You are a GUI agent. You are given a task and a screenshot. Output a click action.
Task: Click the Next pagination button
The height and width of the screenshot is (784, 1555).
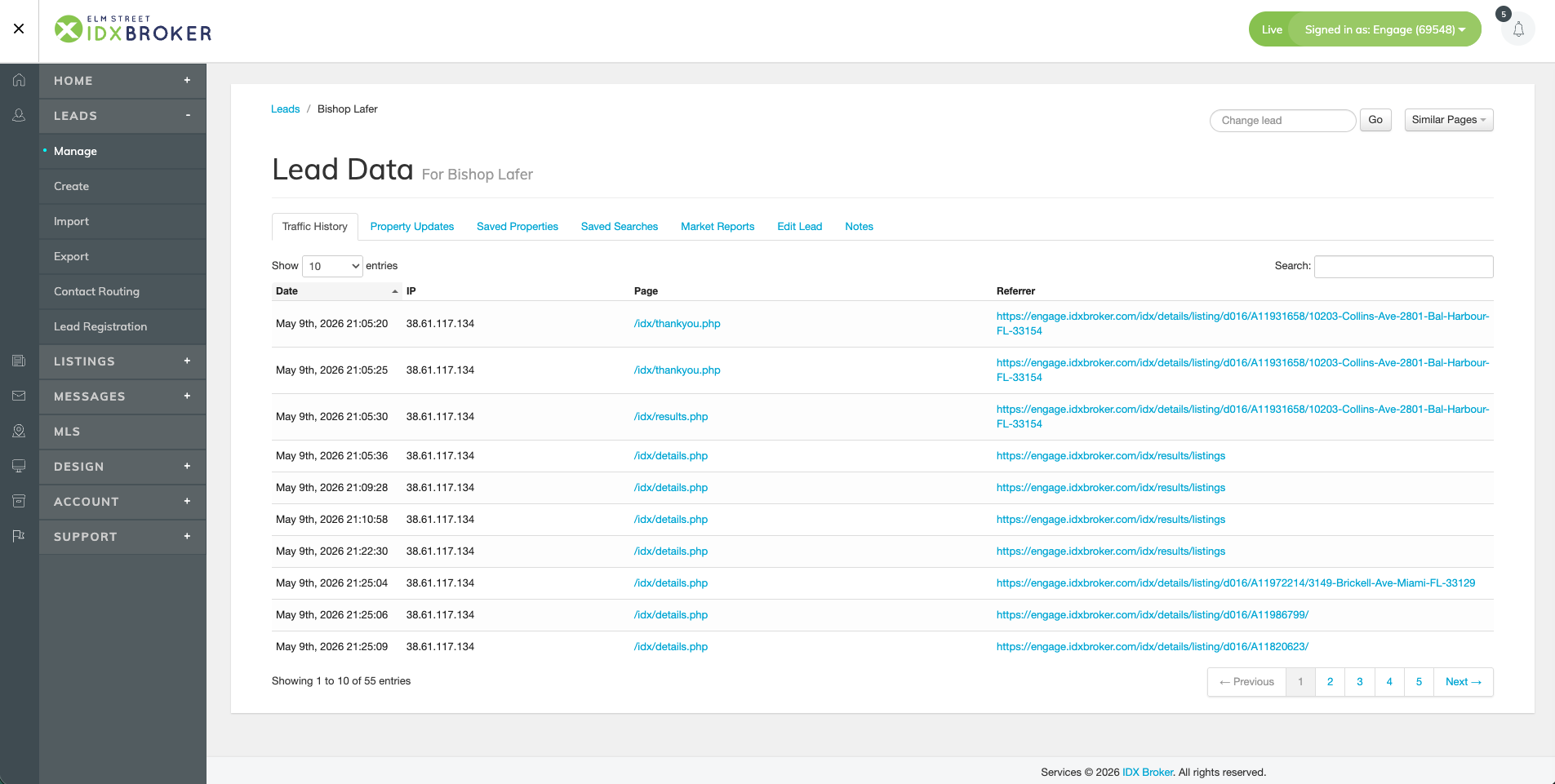[x=1464, y=682]
